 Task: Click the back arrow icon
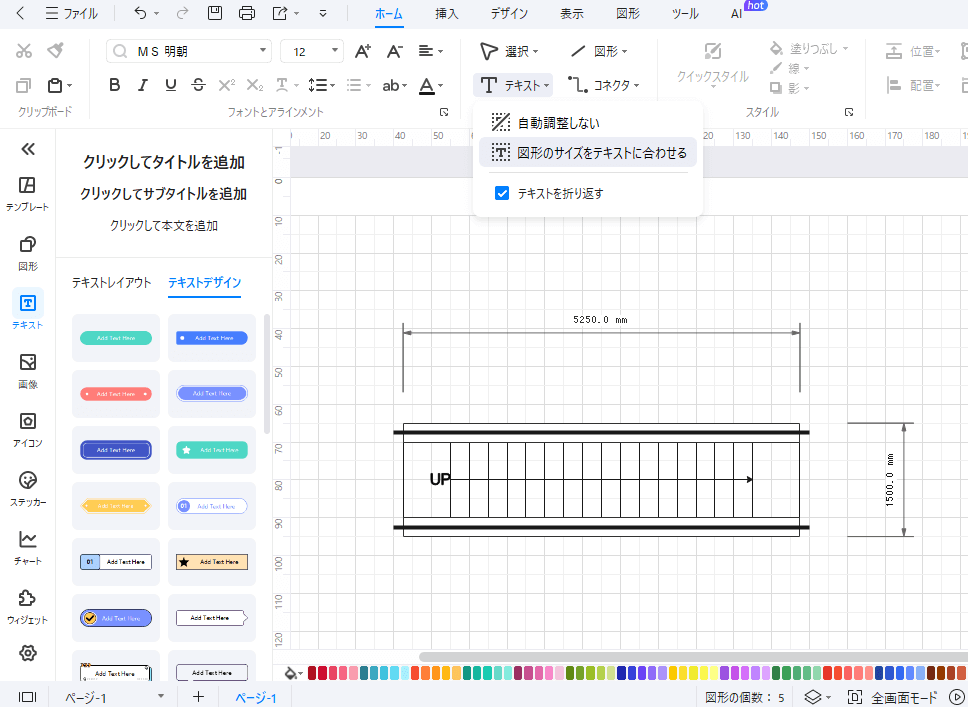(x=20, y=13)
